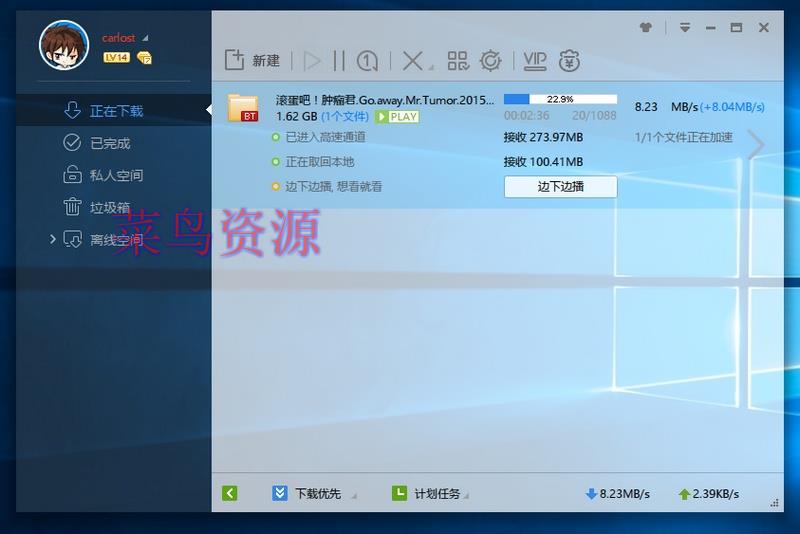Open the skin shirt icon in title bar
Screen dimensions: 800x534
646,28
